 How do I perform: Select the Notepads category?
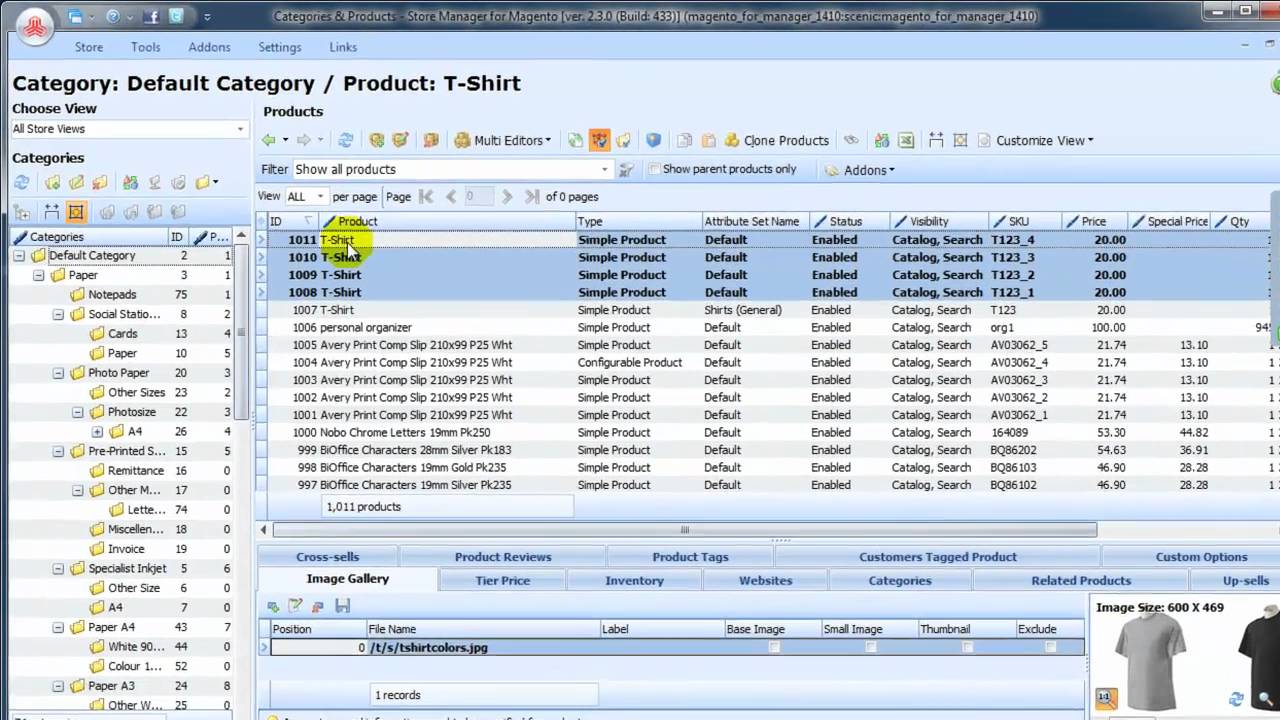click(112, 295)
